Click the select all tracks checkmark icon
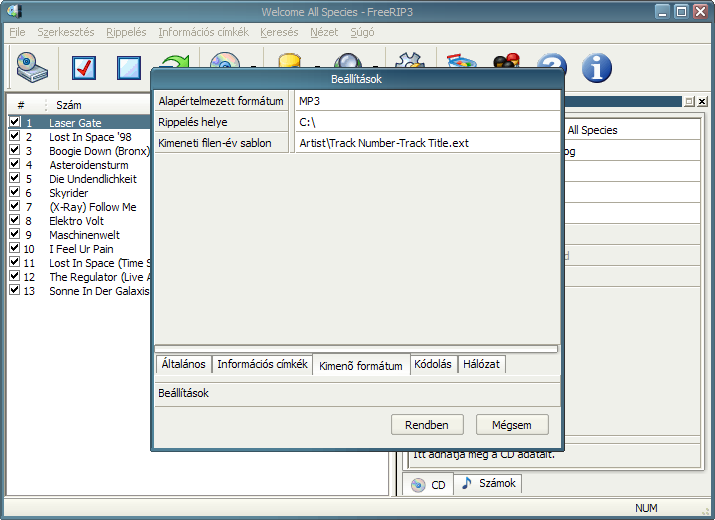 84,68
